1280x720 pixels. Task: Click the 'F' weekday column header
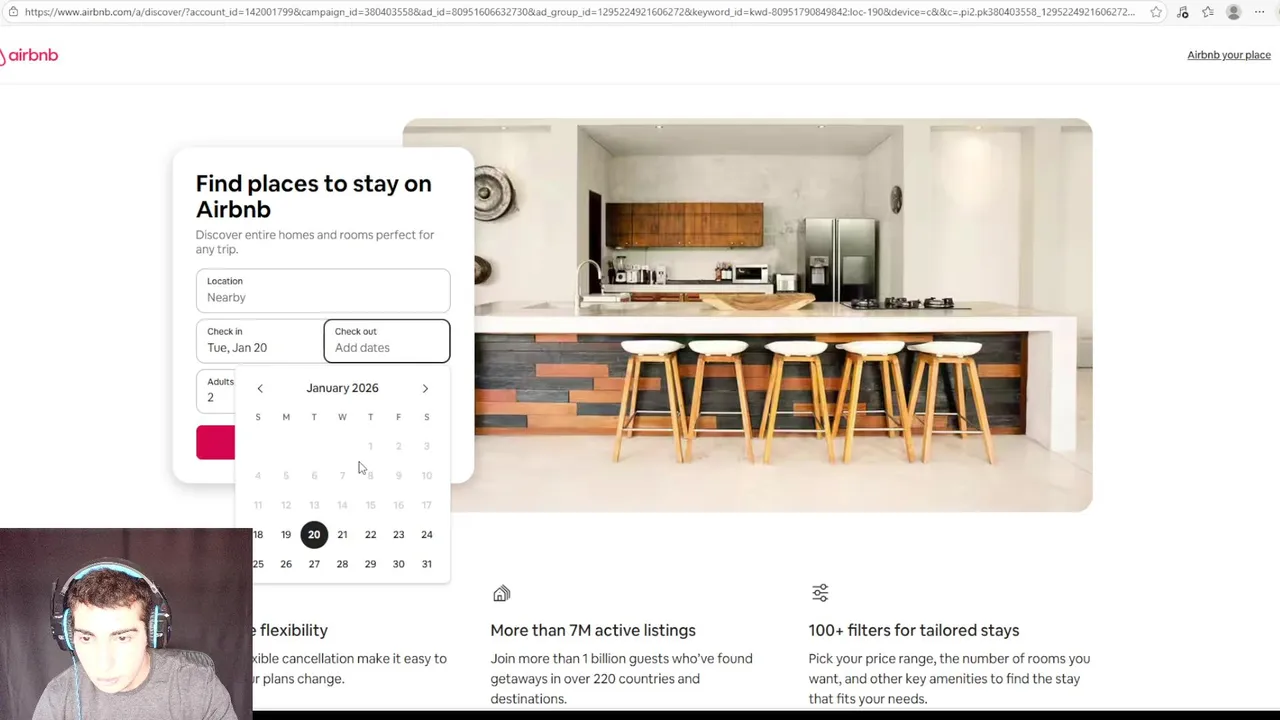coord(398,417)
